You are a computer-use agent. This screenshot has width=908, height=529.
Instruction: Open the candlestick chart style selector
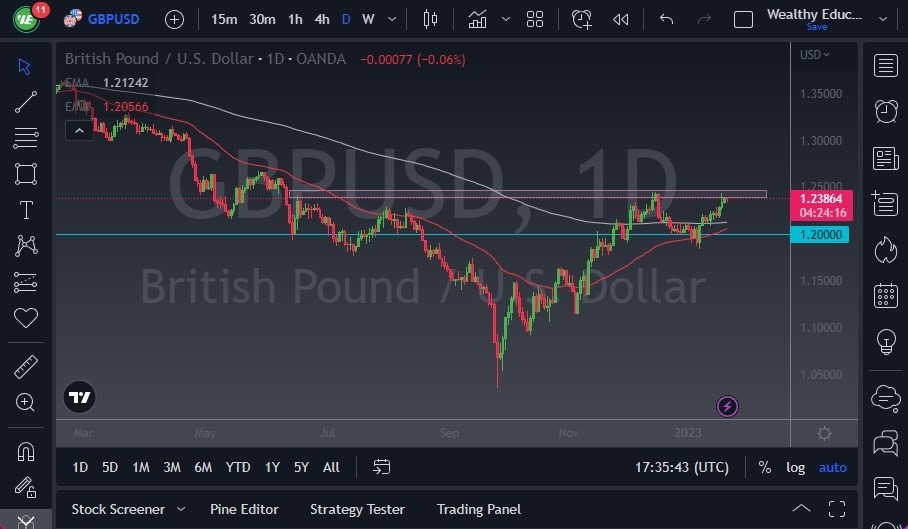click(430, 19)
